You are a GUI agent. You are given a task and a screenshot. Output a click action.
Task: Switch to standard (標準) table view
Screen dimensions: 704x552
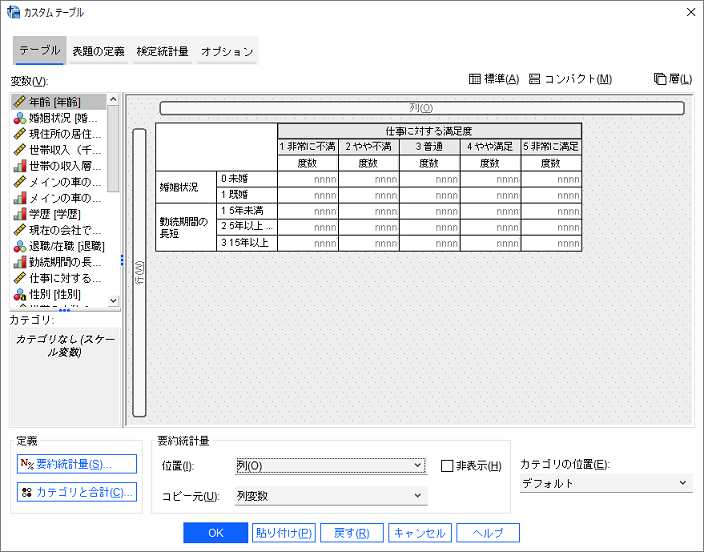[494, 79]
